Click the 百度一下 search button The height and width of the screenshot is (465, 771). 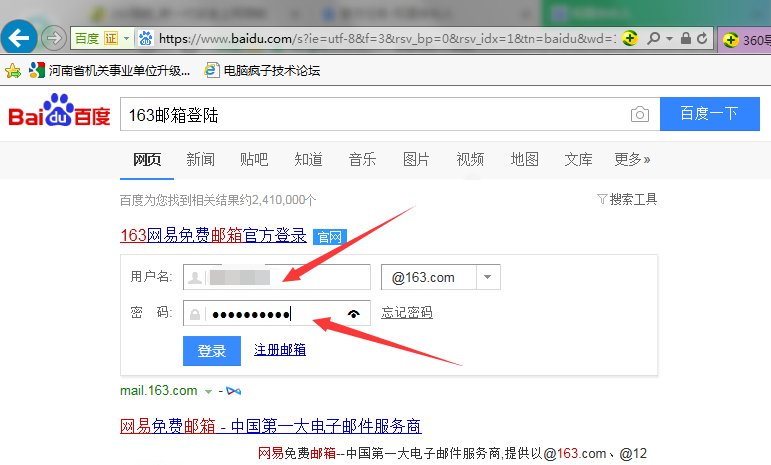(710, 114)
